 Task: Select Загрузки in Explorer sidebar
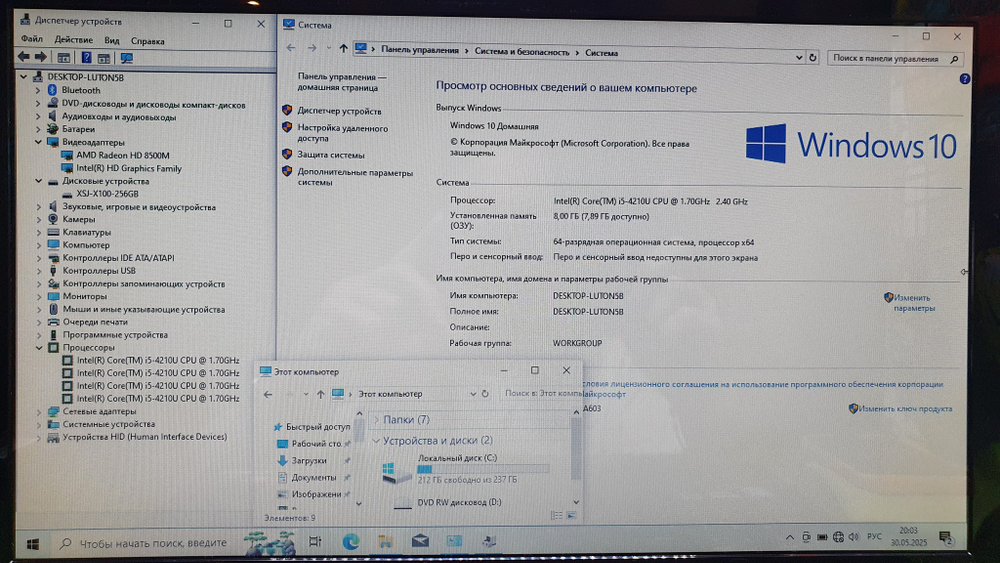(x=309, y=460)
